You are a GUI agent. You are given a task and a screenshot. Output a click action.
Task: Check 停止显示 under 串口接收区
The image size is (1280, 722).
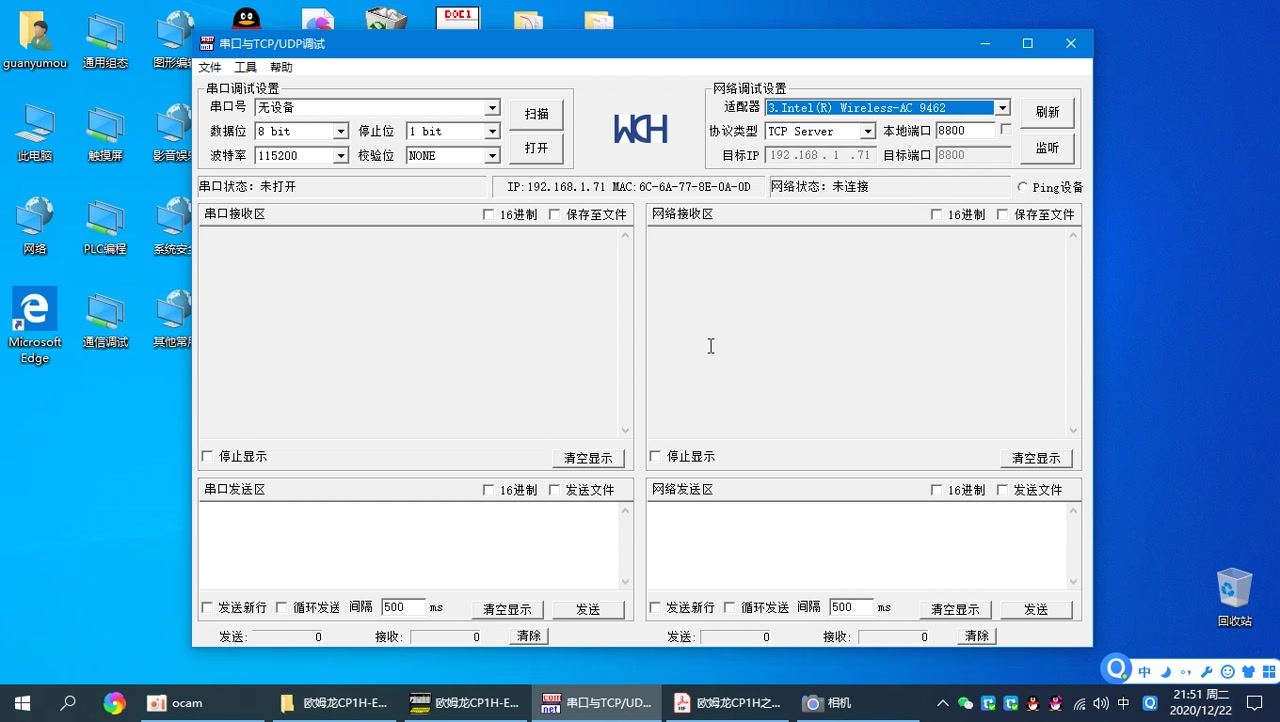(x=207, y=456)
